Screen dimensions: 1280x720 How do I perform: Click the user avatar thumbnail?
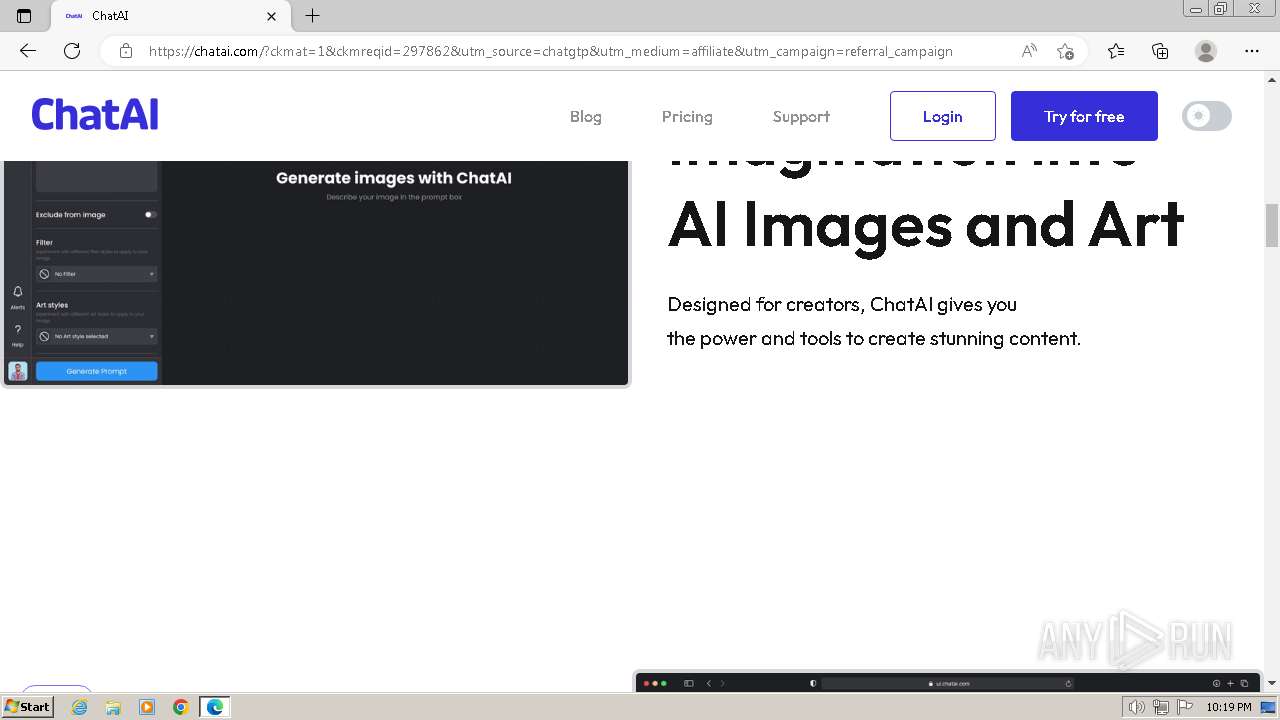point(18,371)
